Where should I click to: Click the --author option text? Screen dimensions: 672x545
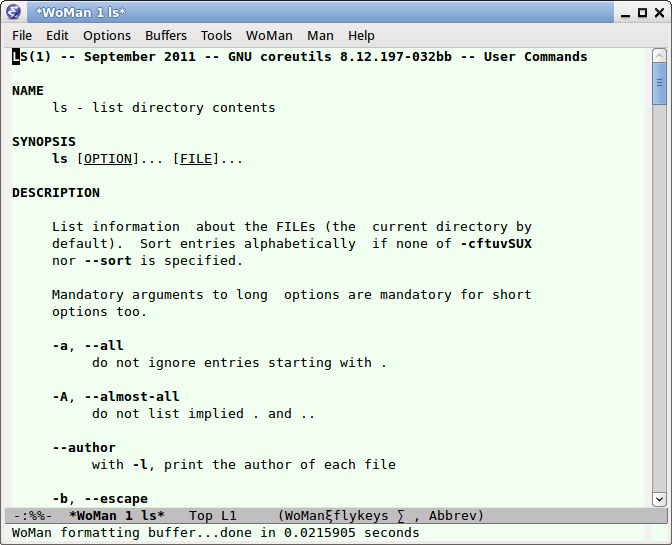(84, 448)
